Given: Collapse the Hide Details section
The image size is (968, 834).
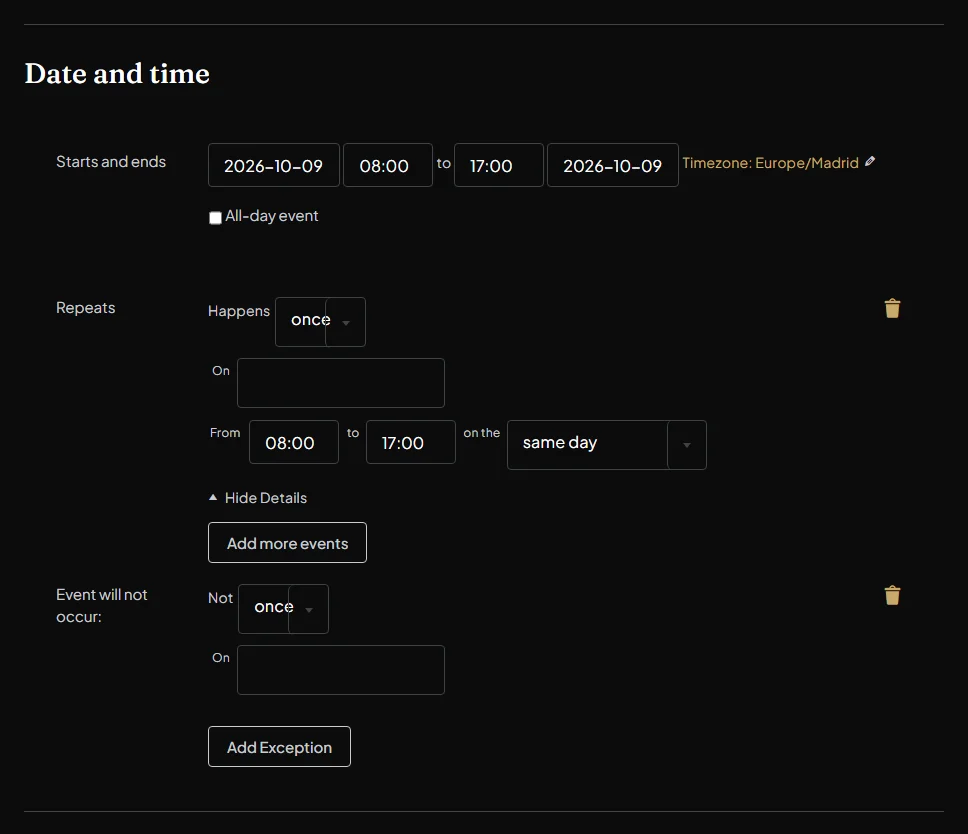Looking at the screenshot, I should click(x=258, y=498).
